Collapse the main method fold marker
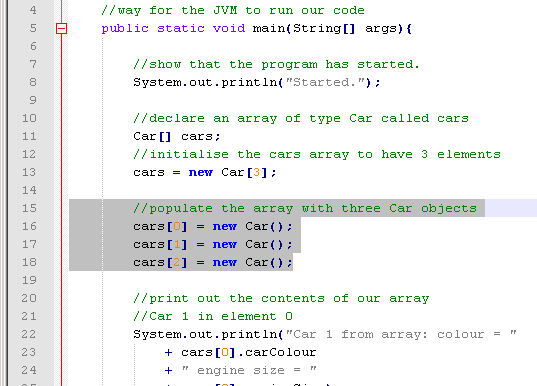Viewport: 537px width, 386px height. click(61, 28)
